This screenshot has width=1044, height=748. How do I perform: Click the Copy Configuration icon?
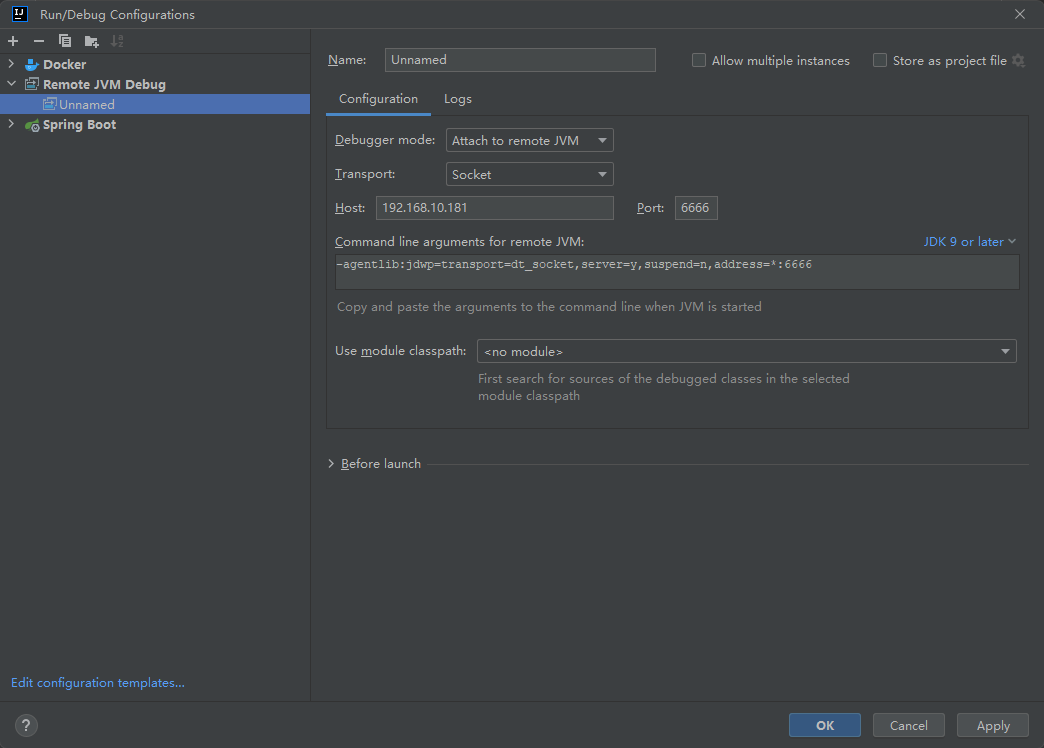(x=65, y=41)
